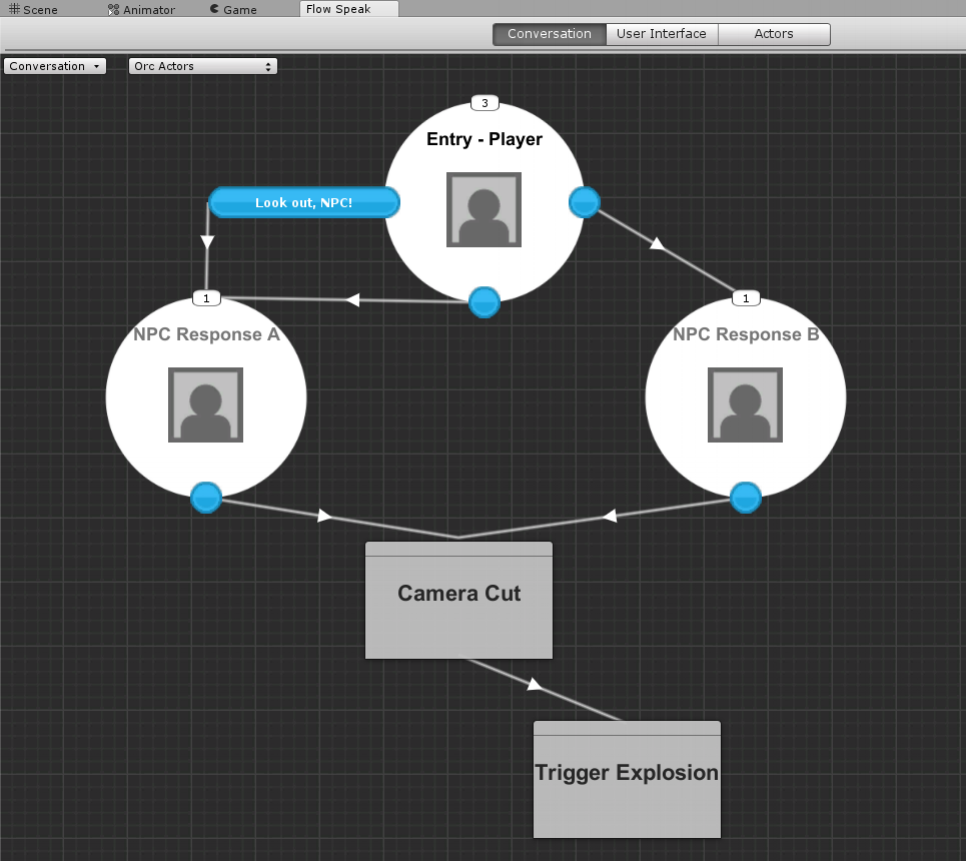The height and width of the screenshot is (861, 966).
Task: Select the NPC Response A portrait image
Action: 205,406
